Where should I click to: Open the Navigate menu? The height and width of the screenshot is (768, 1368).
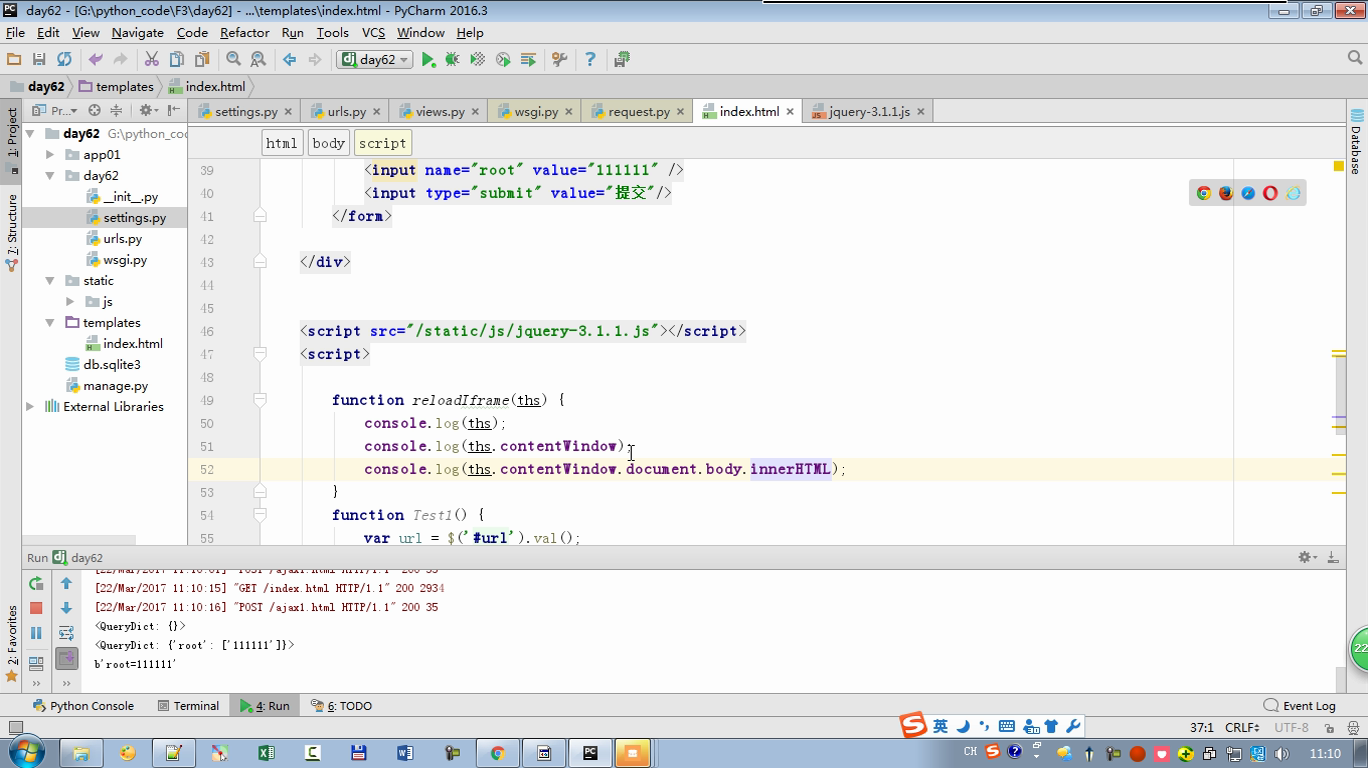(x=137, y=32)
